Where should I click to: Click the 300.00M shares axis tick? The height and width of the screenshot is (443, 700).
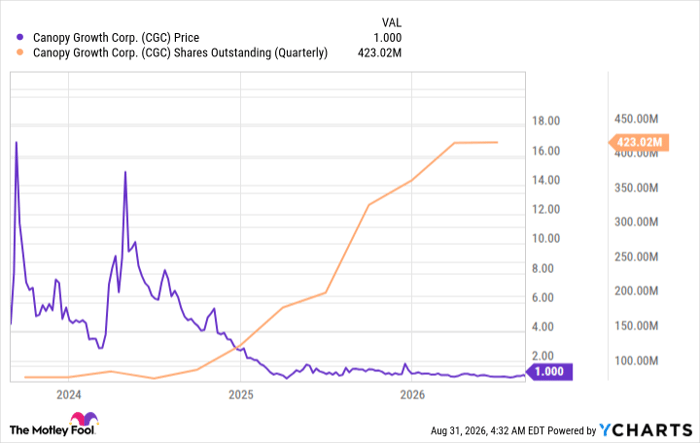(636, 222)
